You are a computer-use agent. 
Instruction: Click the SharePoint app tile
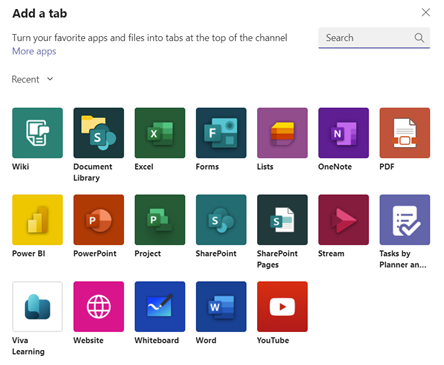(221, 220)
